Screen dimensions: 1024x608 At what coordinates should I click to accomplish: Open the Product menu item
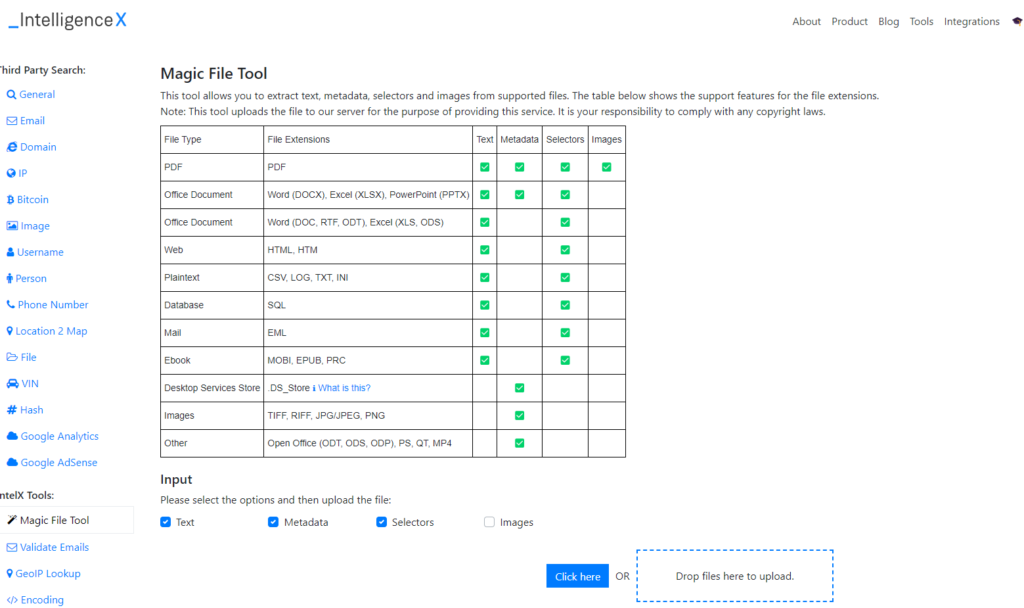point(850,22)
